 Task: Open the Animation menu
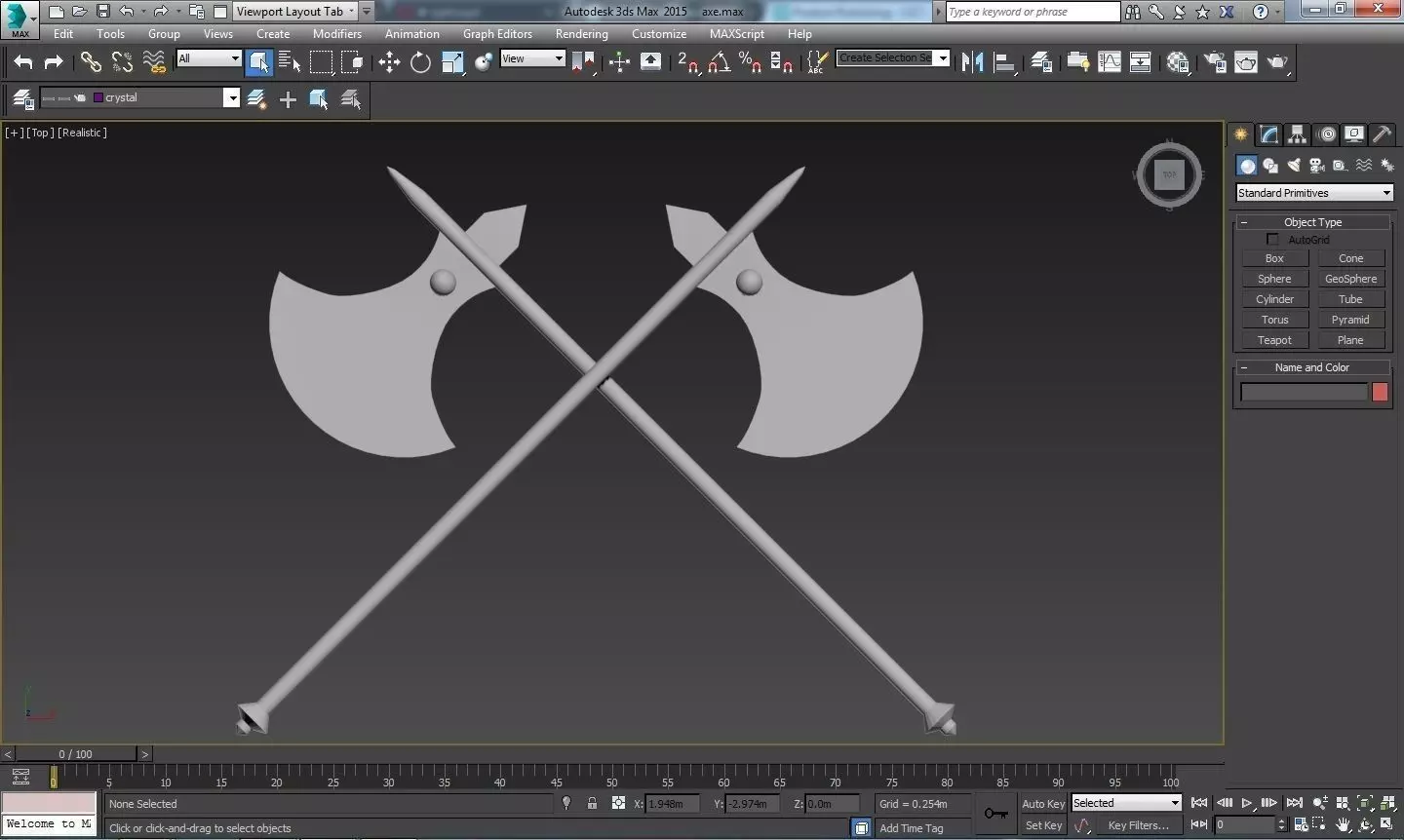(x=412, y=33)
